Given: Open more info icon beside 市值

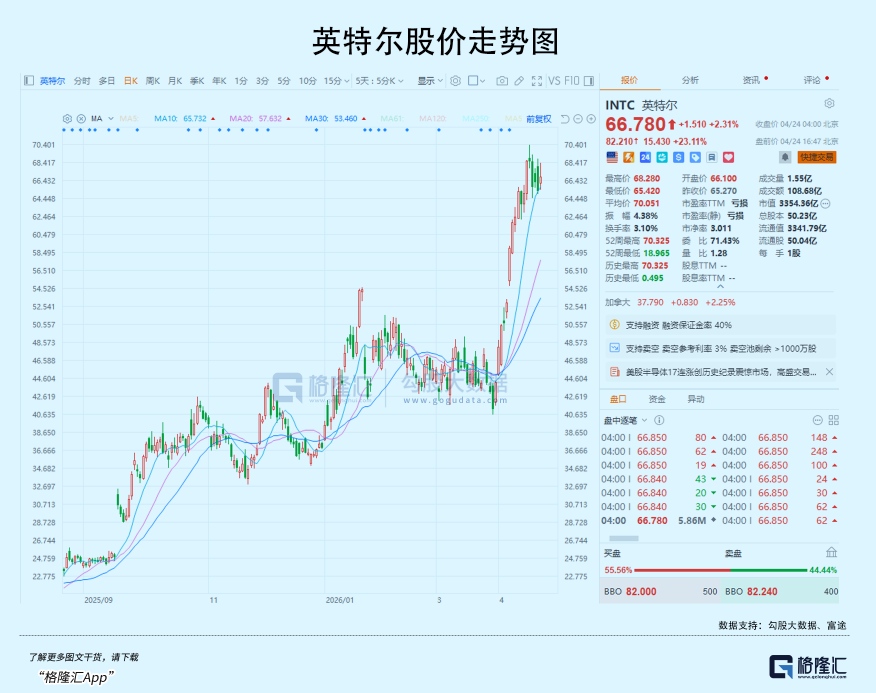Looking at the screenshot, I should click(826, 203).
